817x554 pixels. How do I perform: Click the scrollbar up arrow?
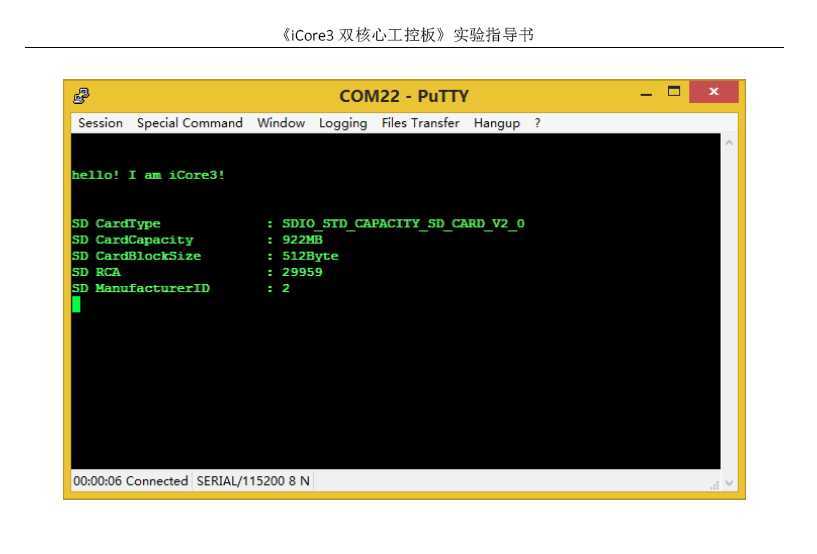click(x=729, y=142)
